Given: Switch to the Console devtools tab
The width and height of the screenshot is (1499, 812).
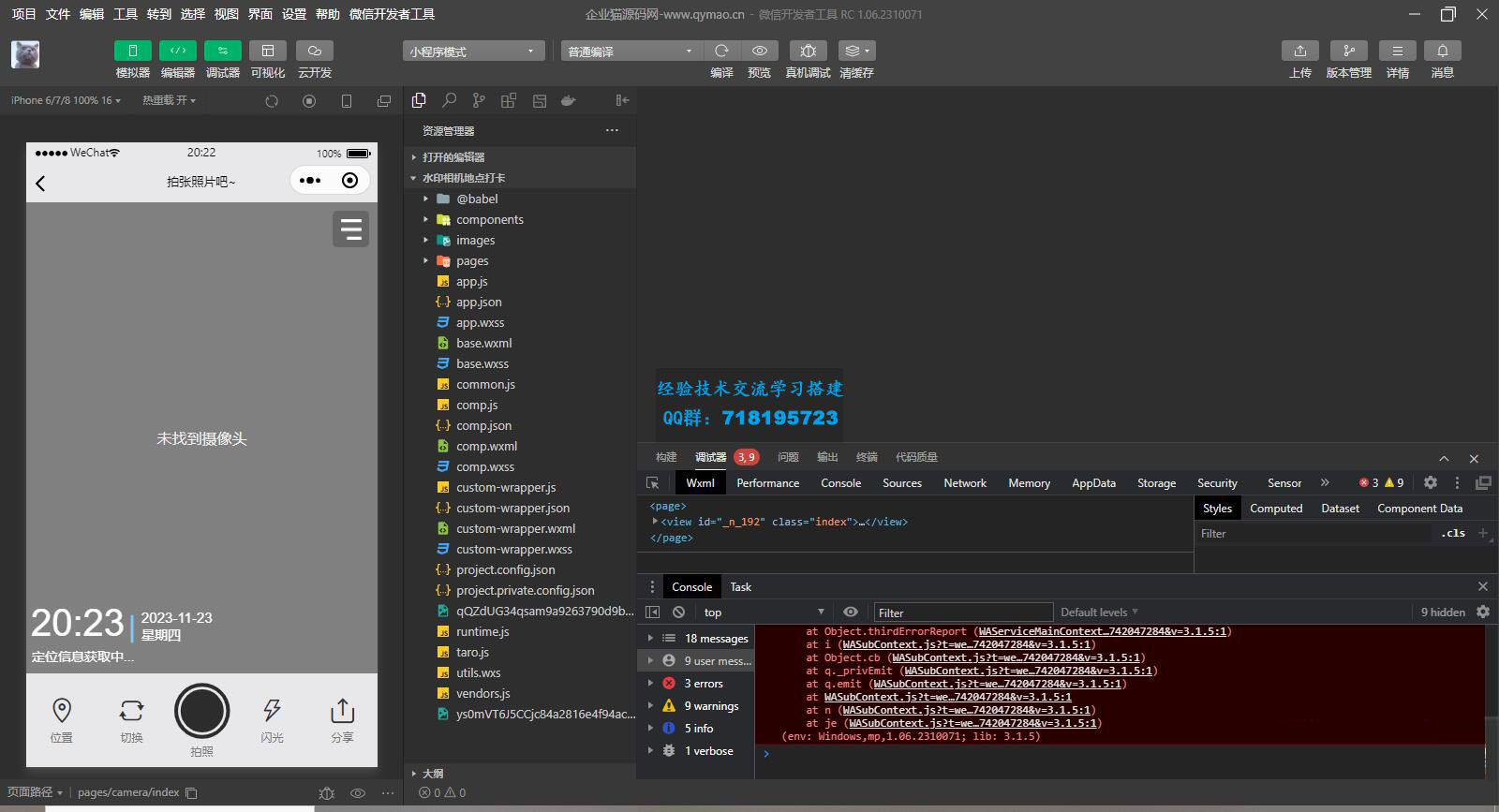Looking at the screenshot, I should [840, 483].
